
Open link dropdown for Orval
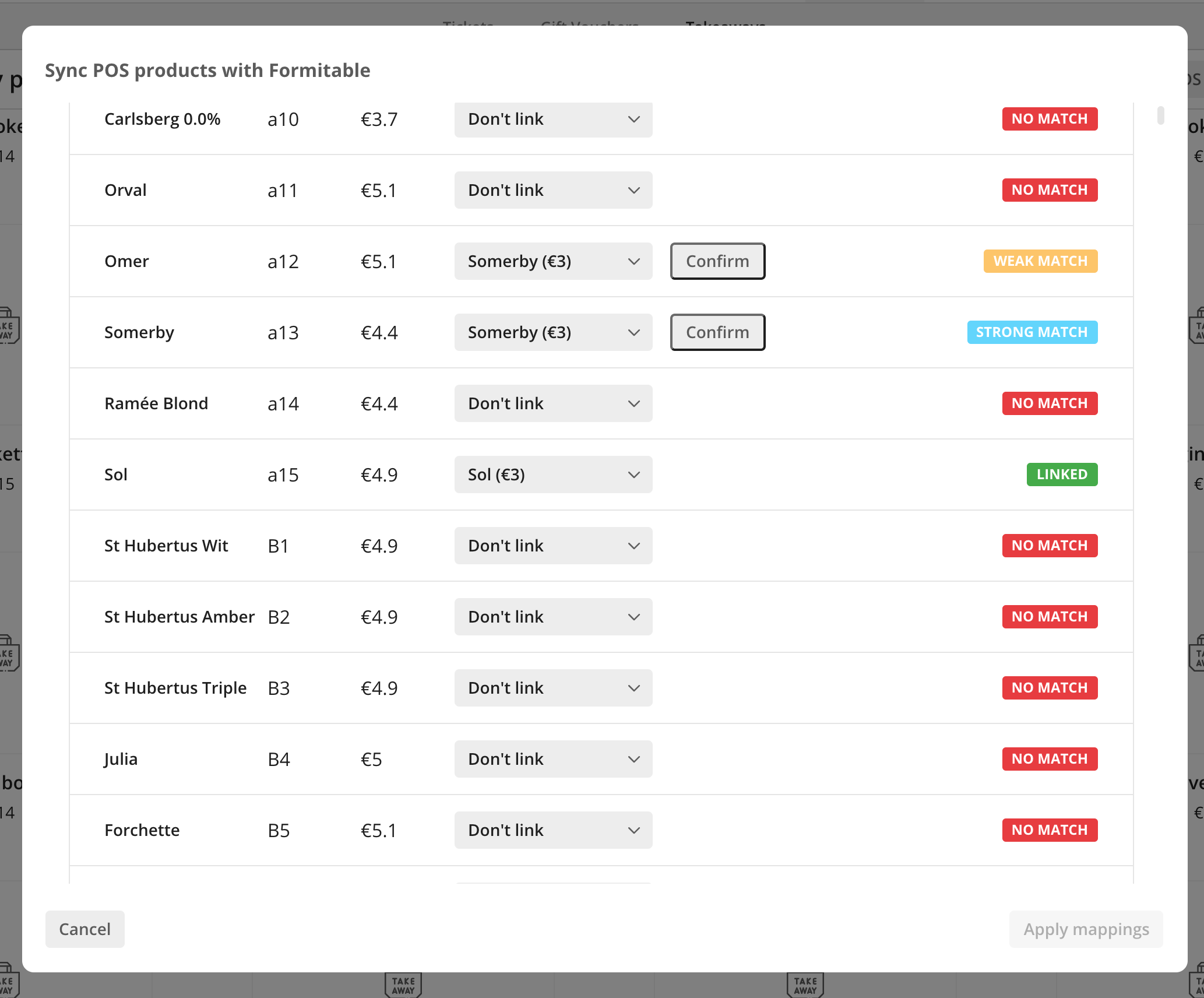click(x=553, y=190)
